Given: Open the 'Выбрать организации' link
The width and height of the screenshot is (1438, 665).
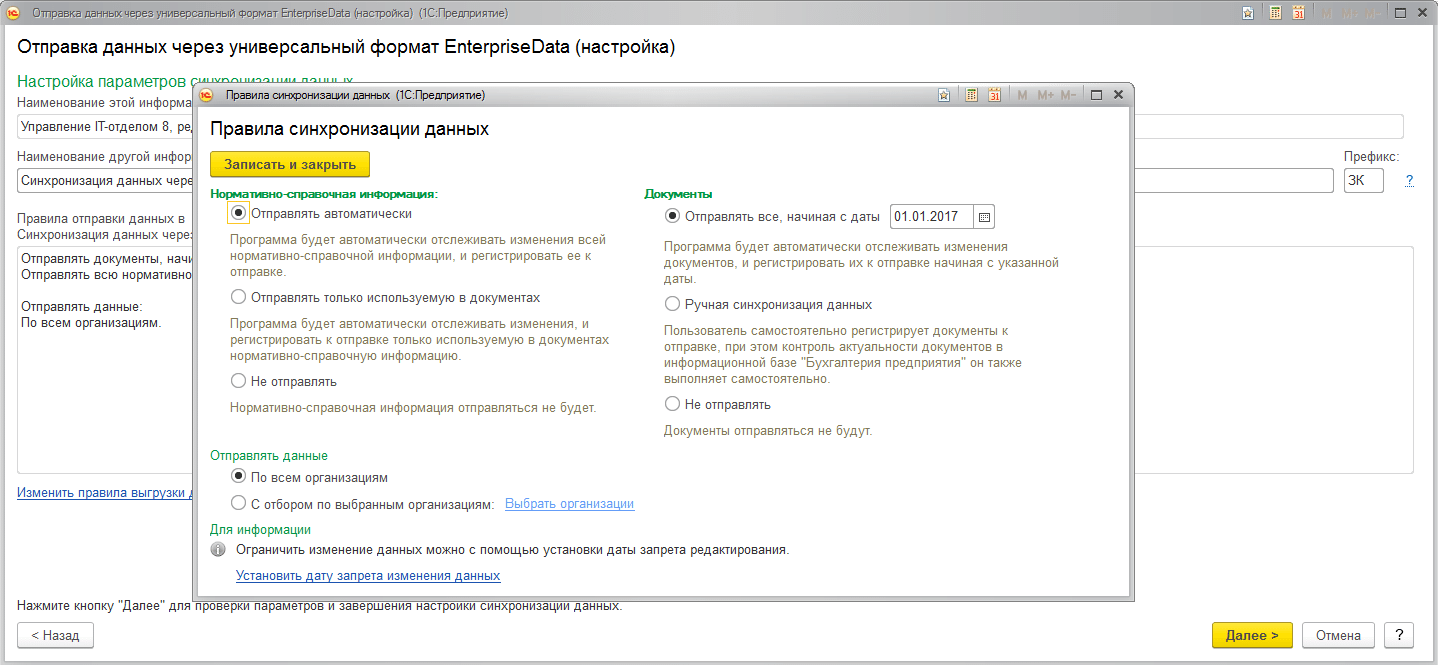Looking at the screenshot, I should [569, 504].
